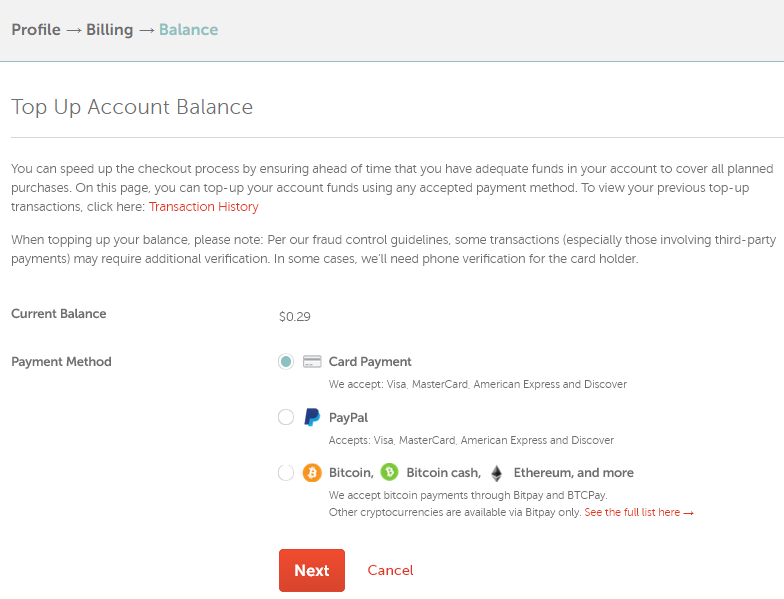Click the PayPal label text
This screenshot has width=784, height=599.
click(x=348, y=418)
